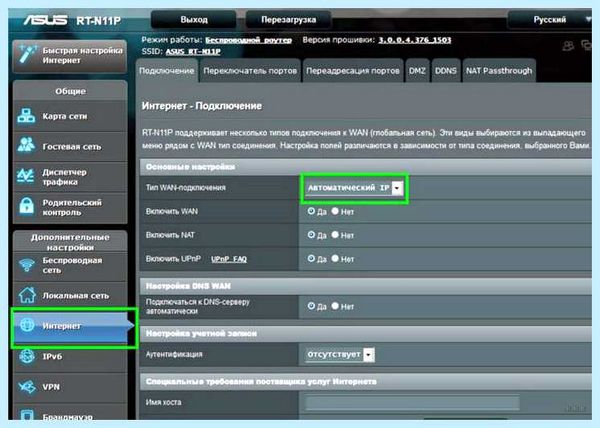Screen dimensions: 600x428
Task: Click the ASUS logo
Action: tap(45, 20)
